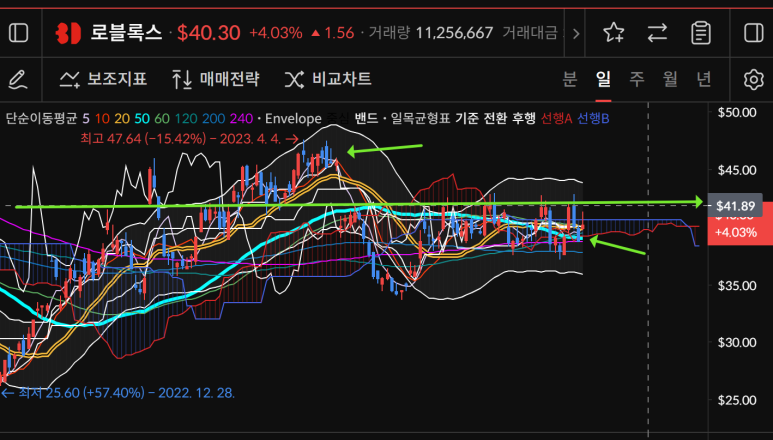Screen dimensions: 773x440
Task: Click the $25.00 axis label
Action: 737,400
